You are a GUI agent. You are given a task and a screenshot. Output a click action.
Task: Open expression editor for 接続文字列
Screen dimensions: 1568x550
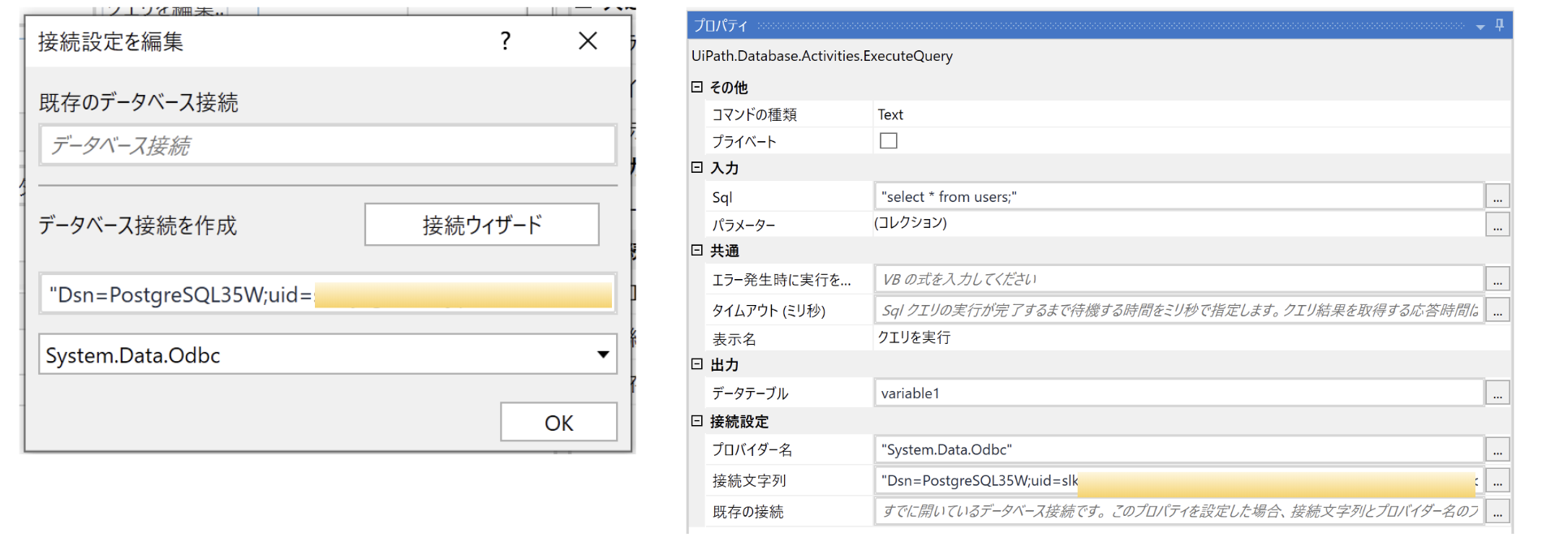[x=1497, y=480]
